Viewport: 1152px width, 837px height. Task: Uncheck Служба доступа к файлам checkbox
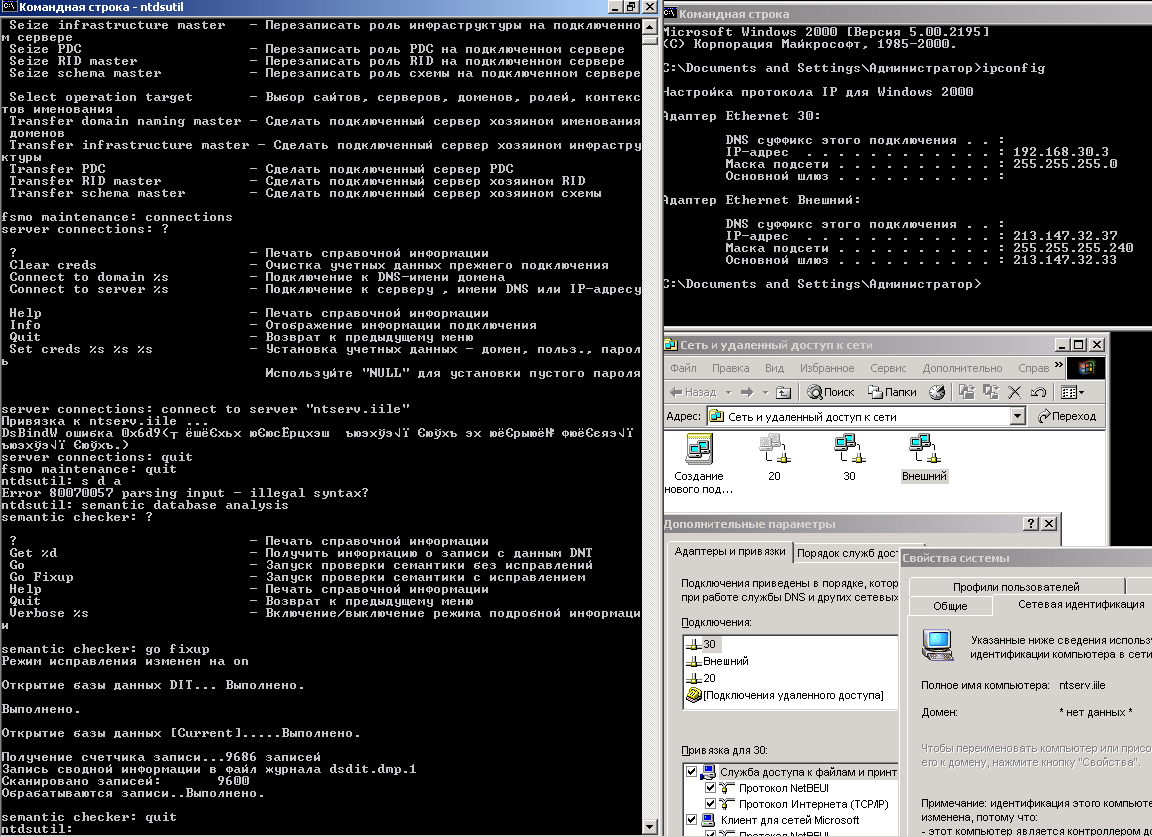[x=691, y=772]
